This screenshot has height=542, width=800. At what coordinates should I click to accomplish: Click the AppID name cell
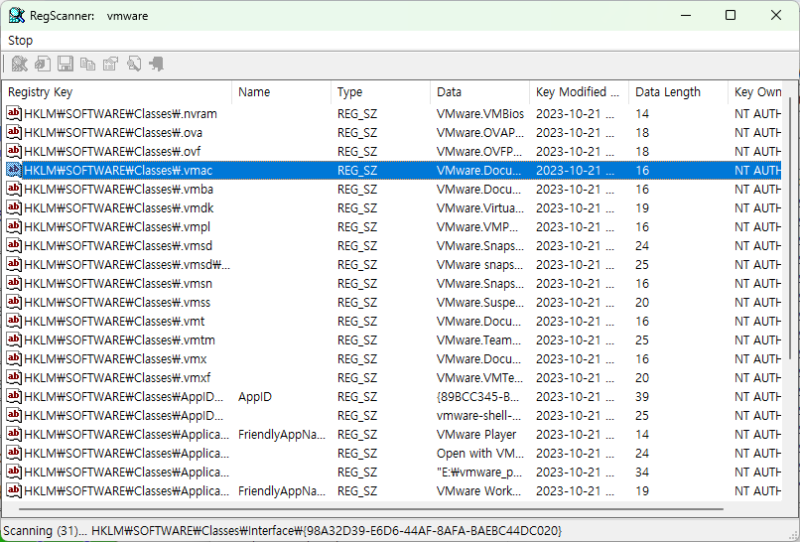255,397
